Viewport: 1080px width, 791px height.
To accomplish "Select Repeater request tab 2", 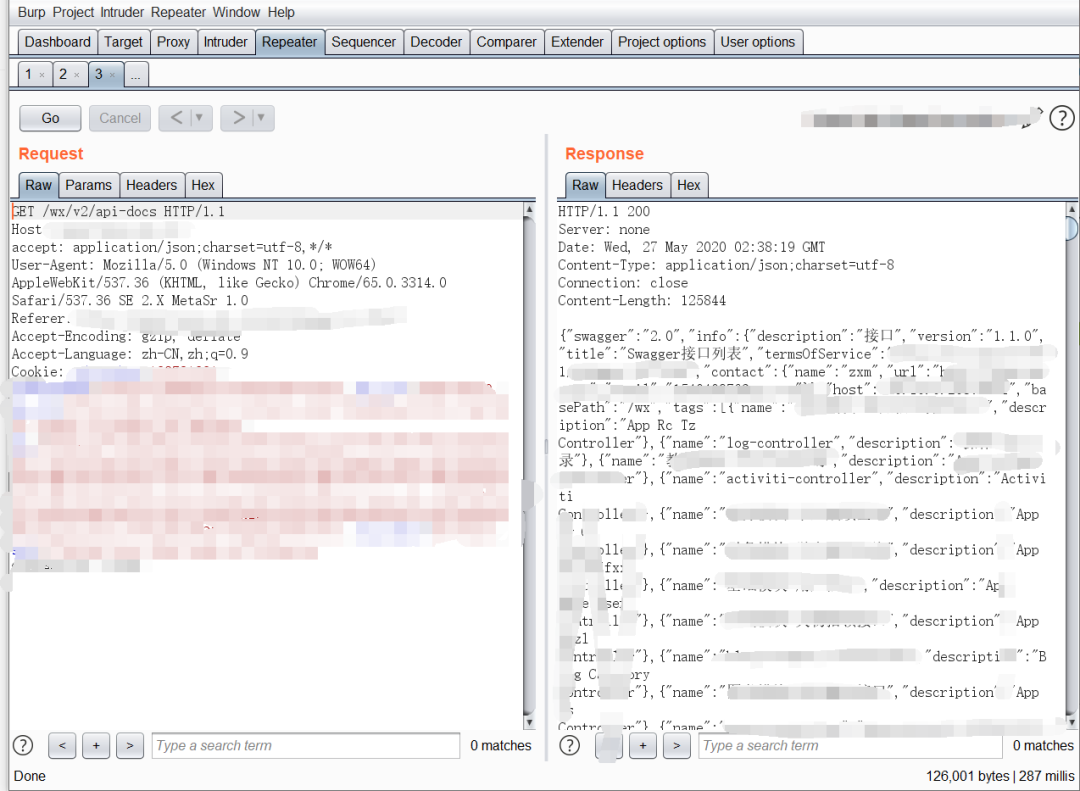I will point(63,74).
